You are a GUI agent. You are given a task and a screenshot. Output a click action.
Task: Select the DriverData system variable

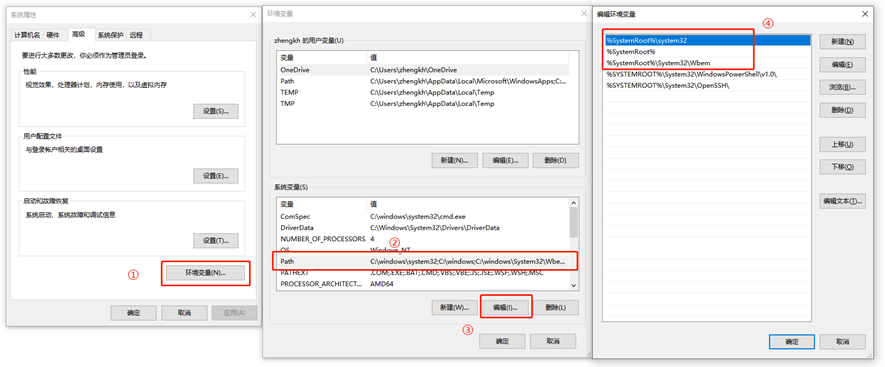pyautogui.click(x=423, y=228)
